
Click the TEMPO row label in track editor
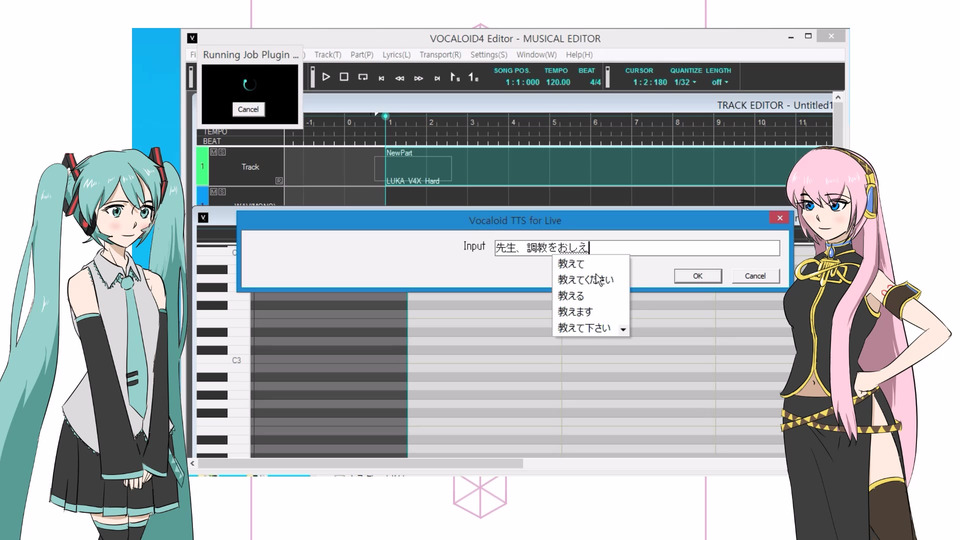pos(215,132)
